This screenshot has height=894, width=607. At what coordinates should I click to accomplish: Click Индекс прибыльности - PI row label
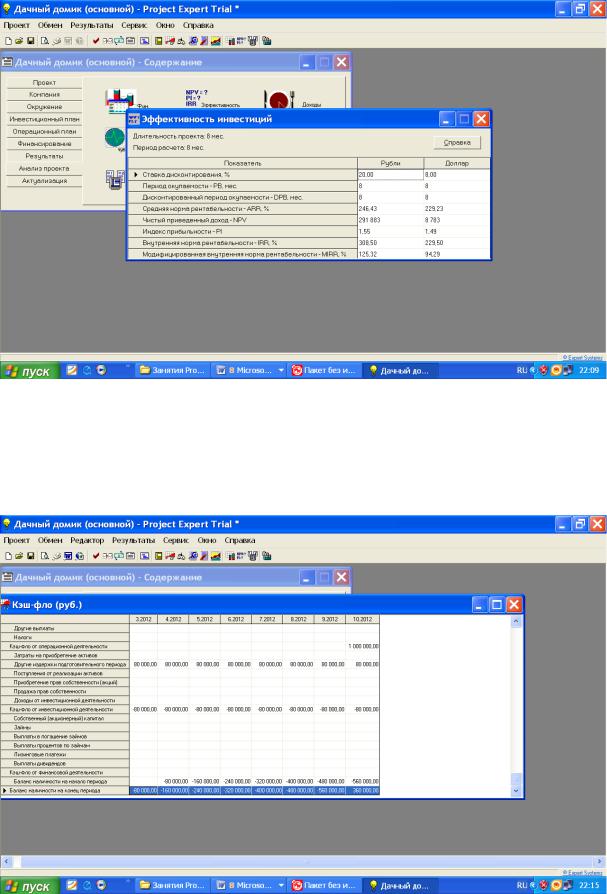coord(242,231)
